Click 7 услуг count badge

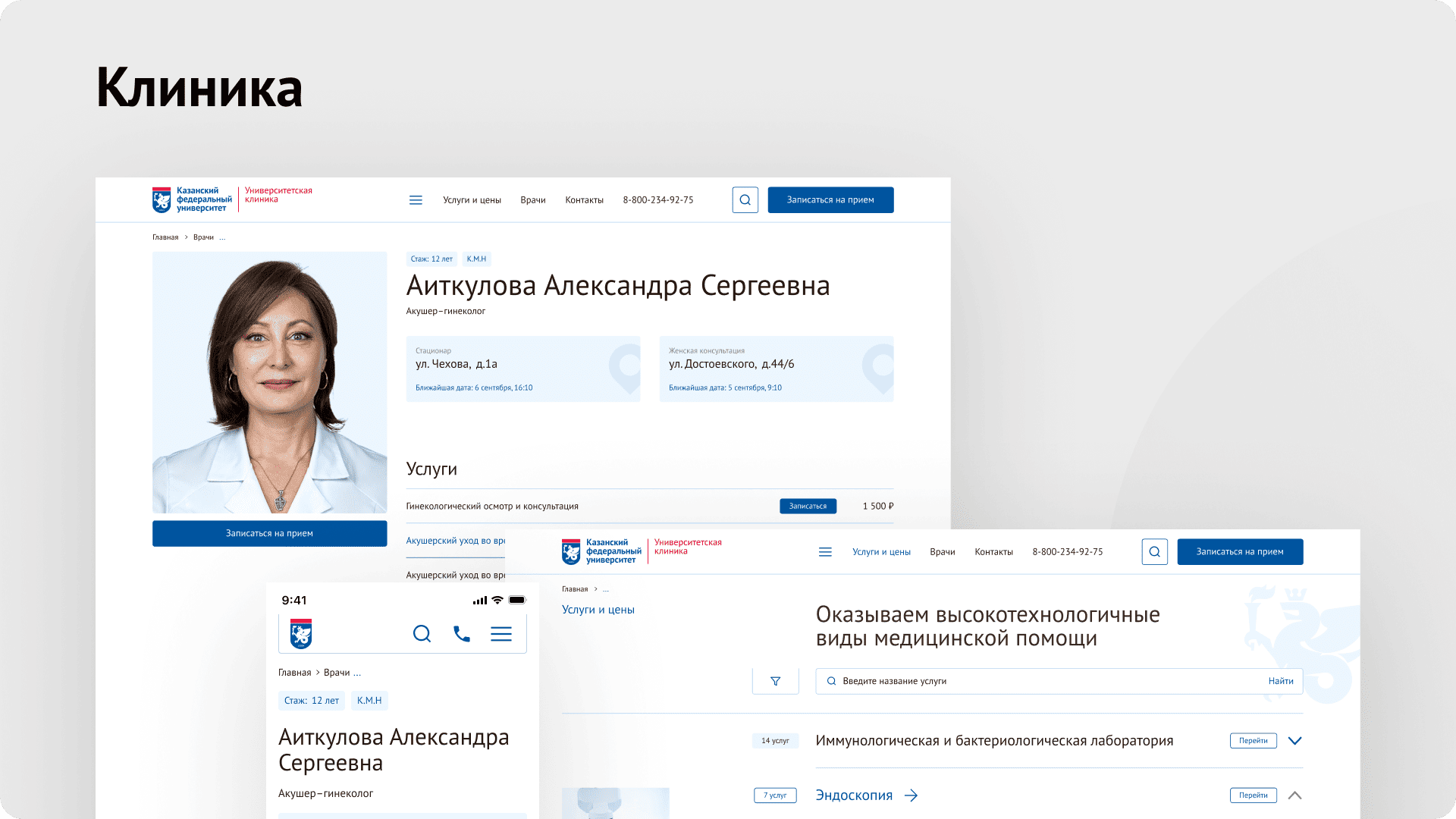pyautogui.click(x=775, y=795)
